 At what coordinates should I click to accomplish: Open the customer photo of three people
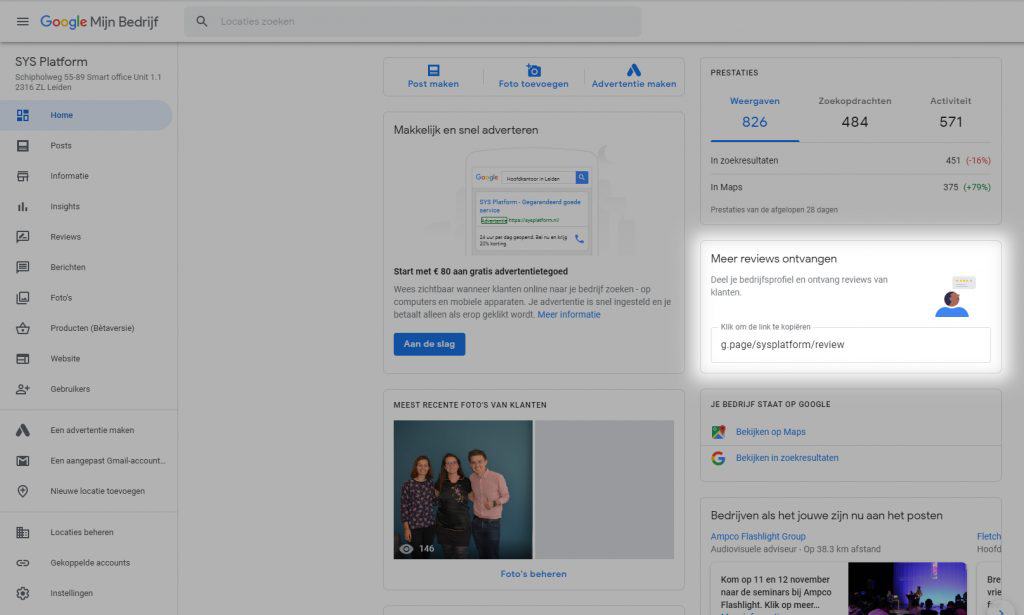463,490
